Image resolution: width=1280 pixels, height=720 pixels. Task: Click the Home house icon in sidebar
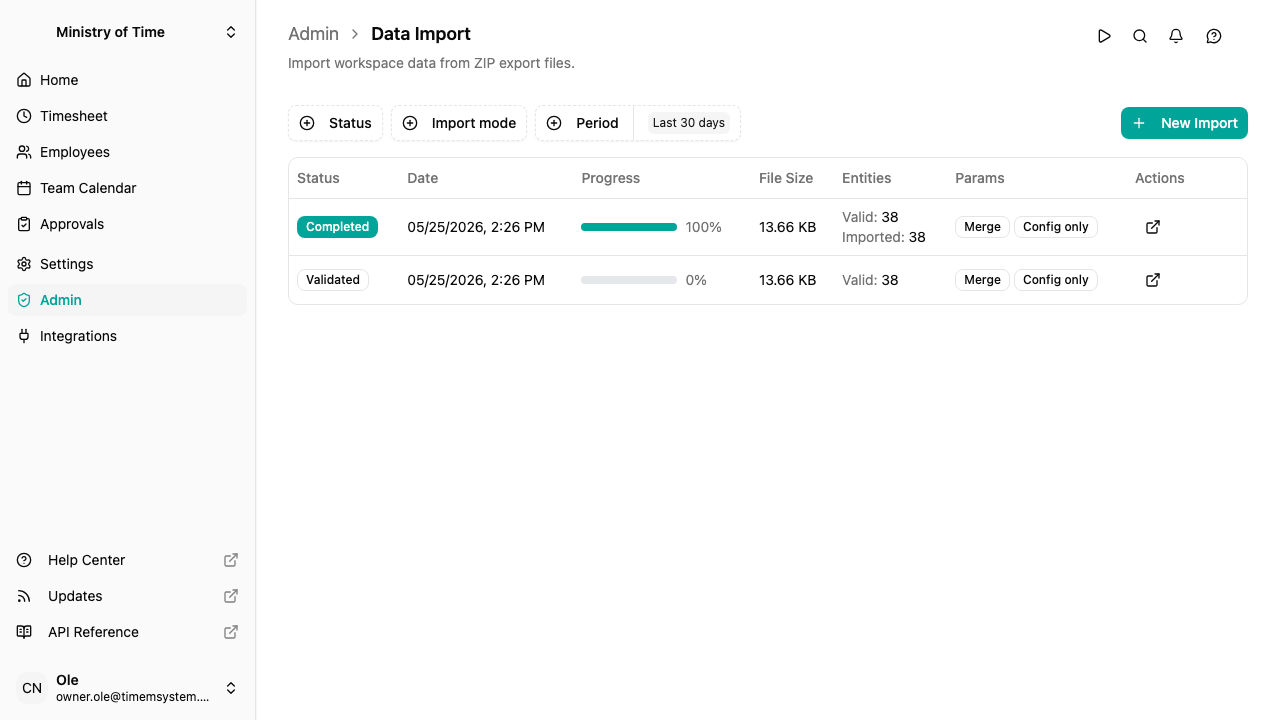24,80
